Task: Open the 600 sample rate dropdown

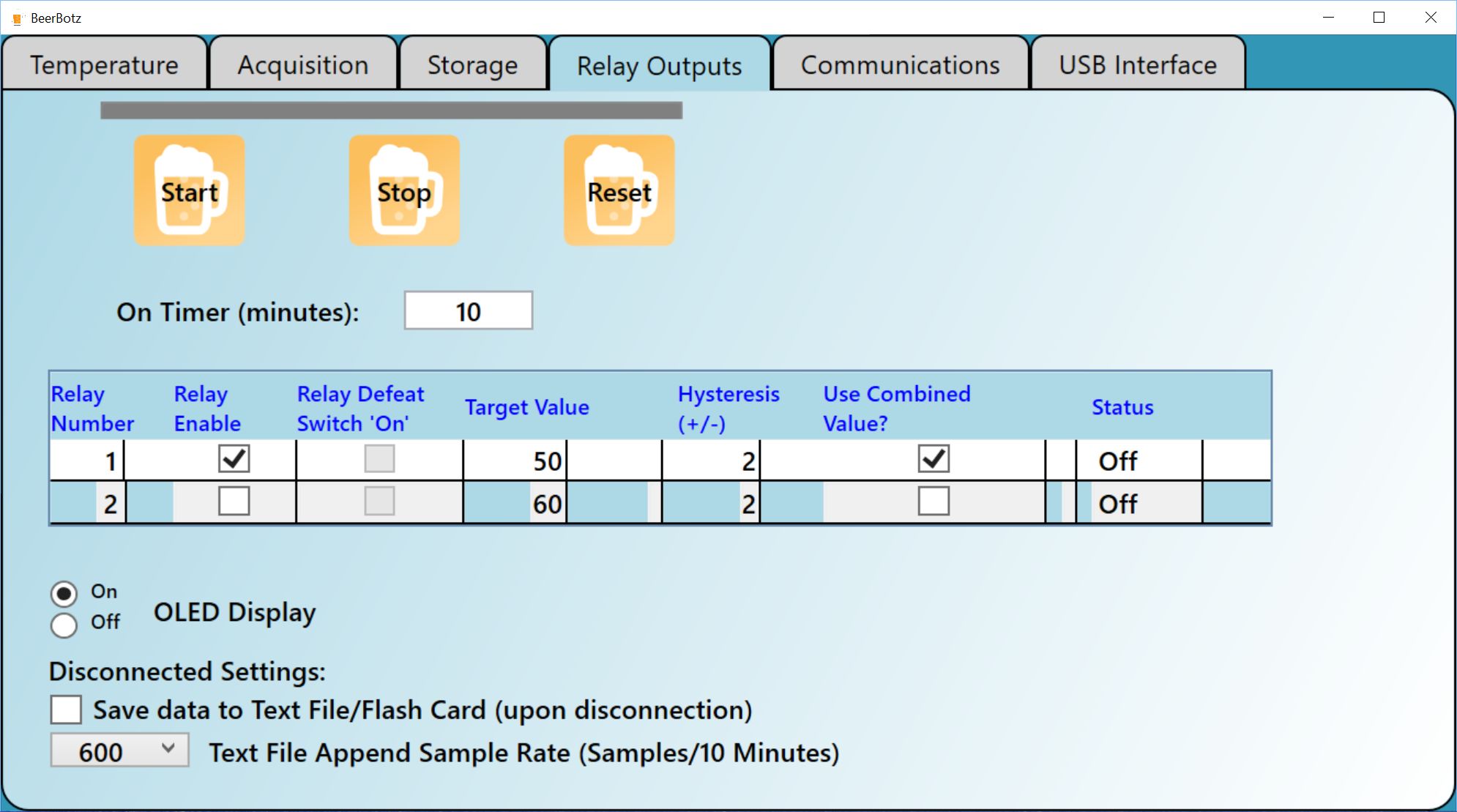Action: coord(119,750)
